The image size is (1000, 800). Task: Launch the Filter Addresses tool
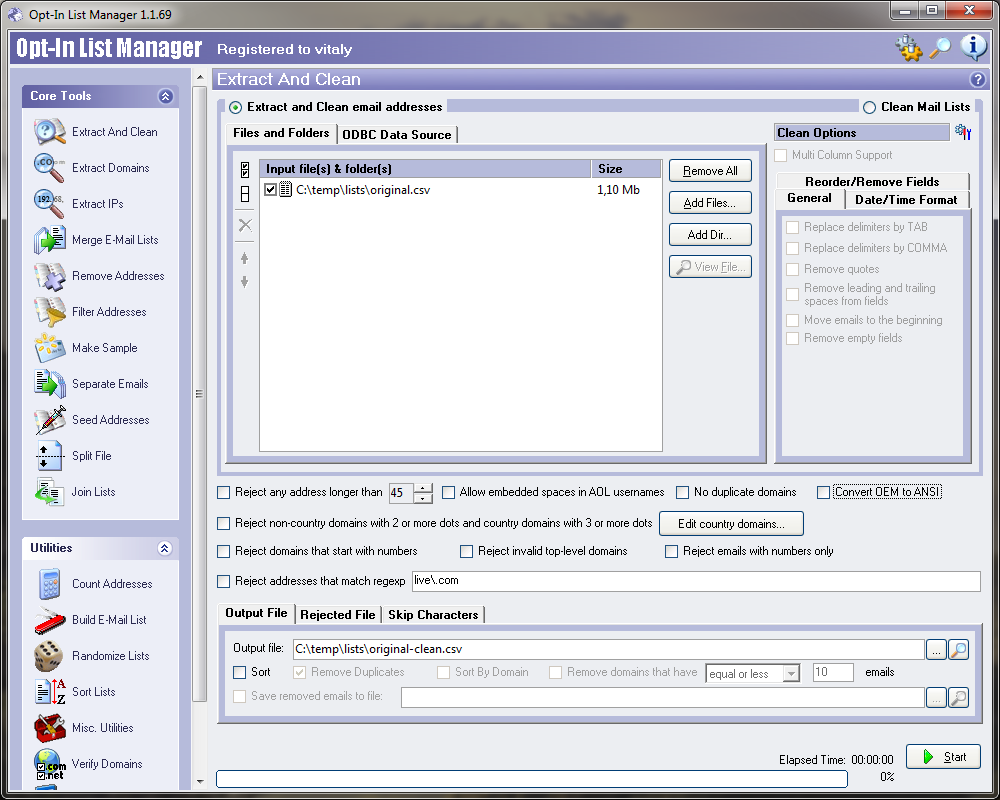[109, 312]
